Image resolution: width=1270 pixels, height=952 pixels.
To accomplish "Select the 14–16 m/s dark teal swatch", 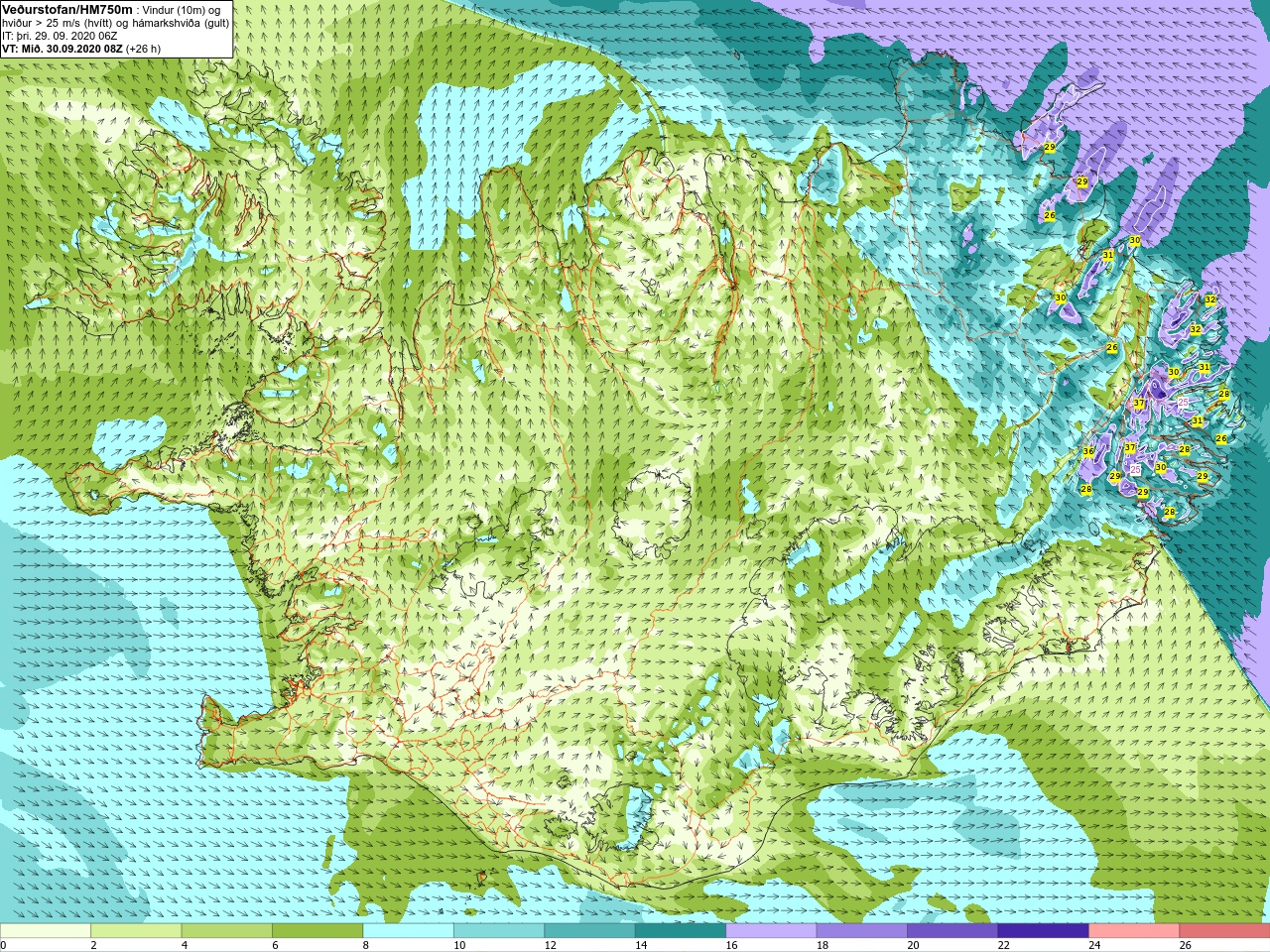I will pos(681,931).
